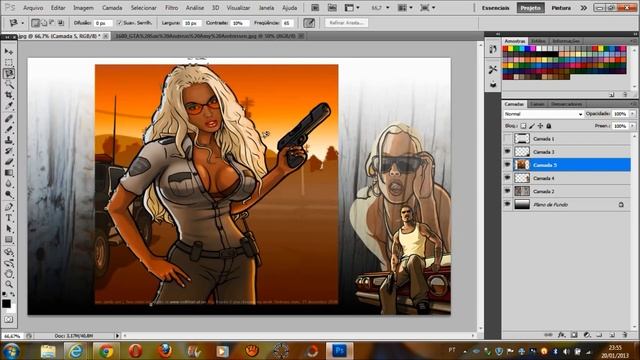The width and height of the screenshot is (640, 360).
Task: Select the Pen tool
Action: point(9,207)
